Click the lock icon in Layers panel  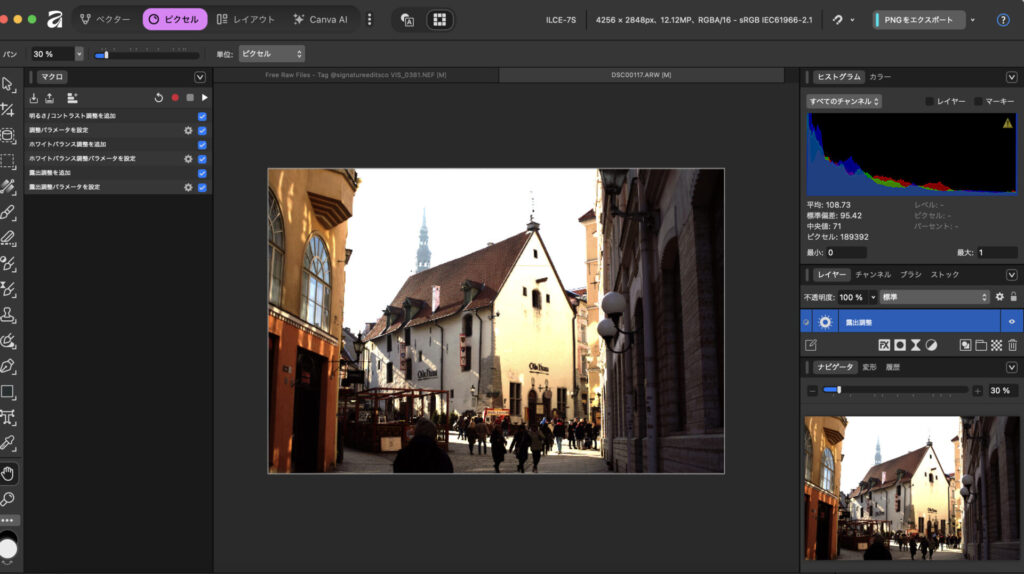pos(1013,297)
